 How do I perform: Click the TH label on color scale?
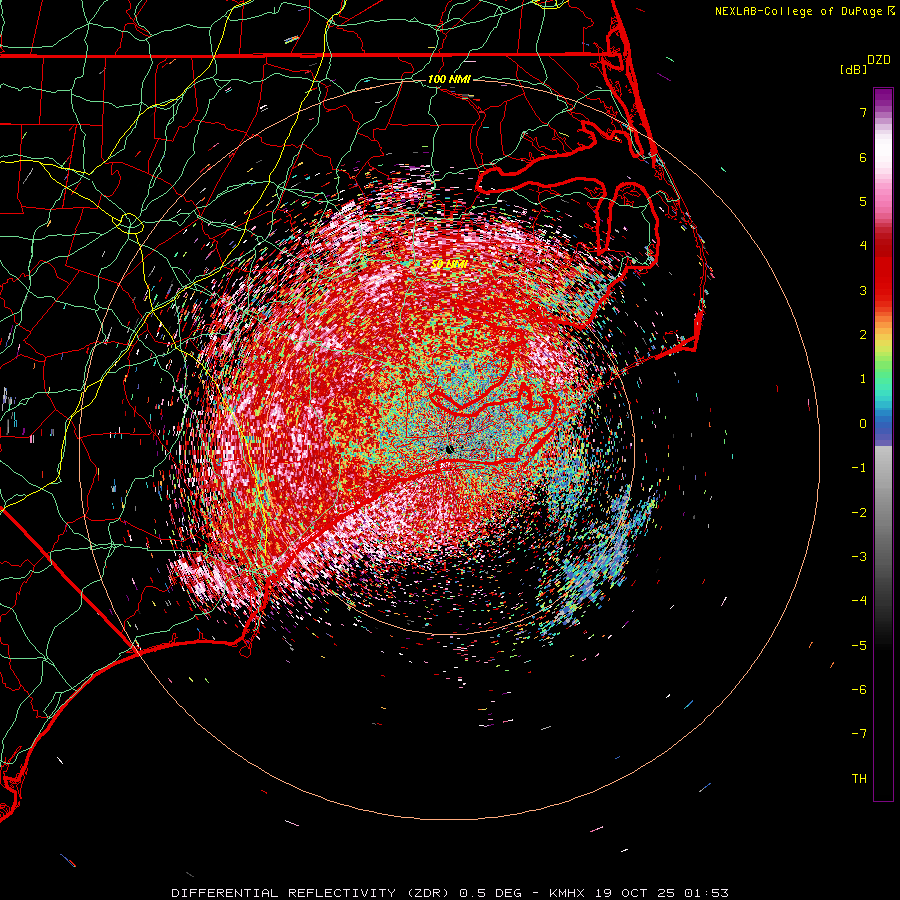point(859,779)
